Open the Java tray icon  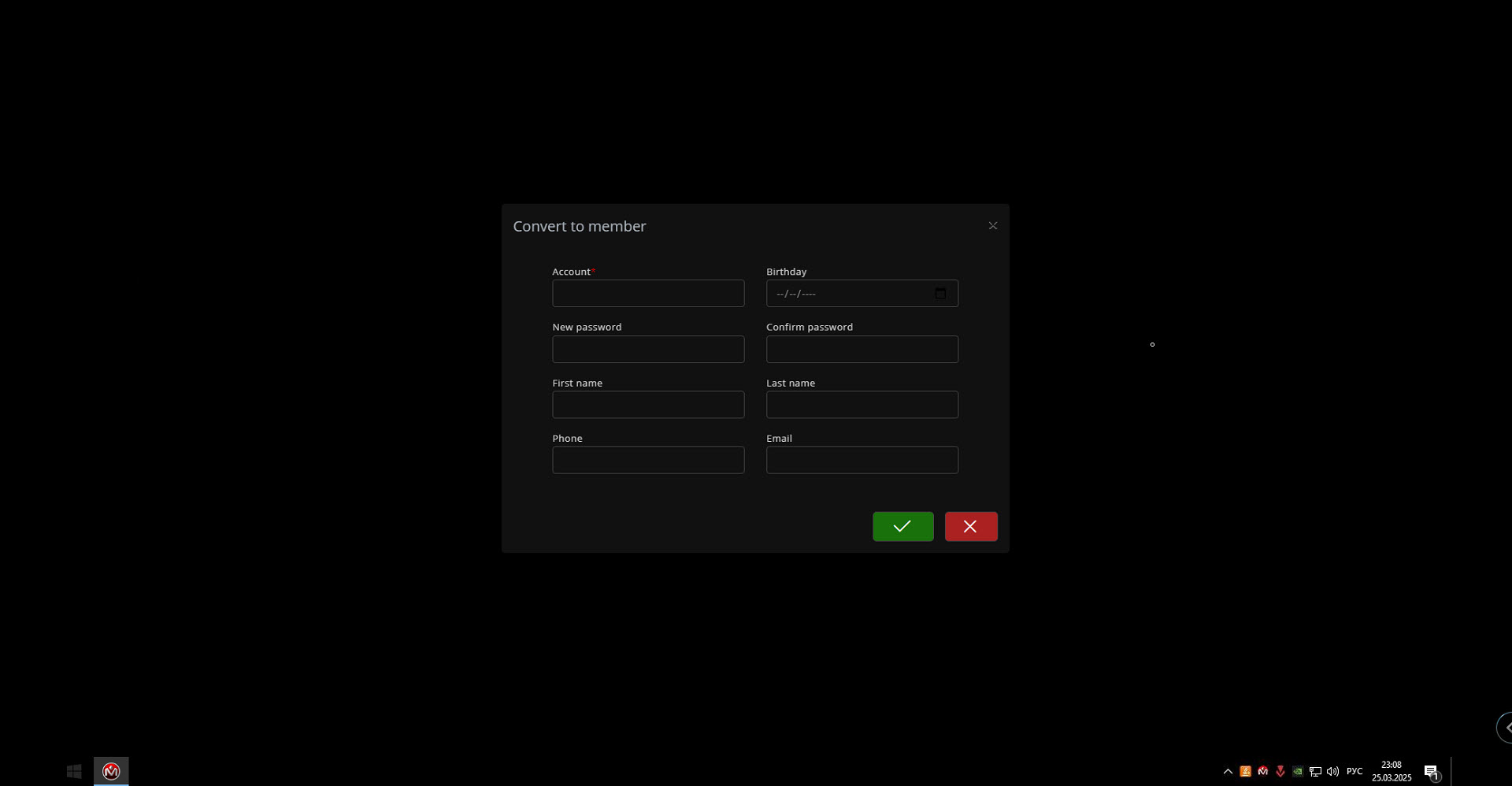click(1245, 772)
